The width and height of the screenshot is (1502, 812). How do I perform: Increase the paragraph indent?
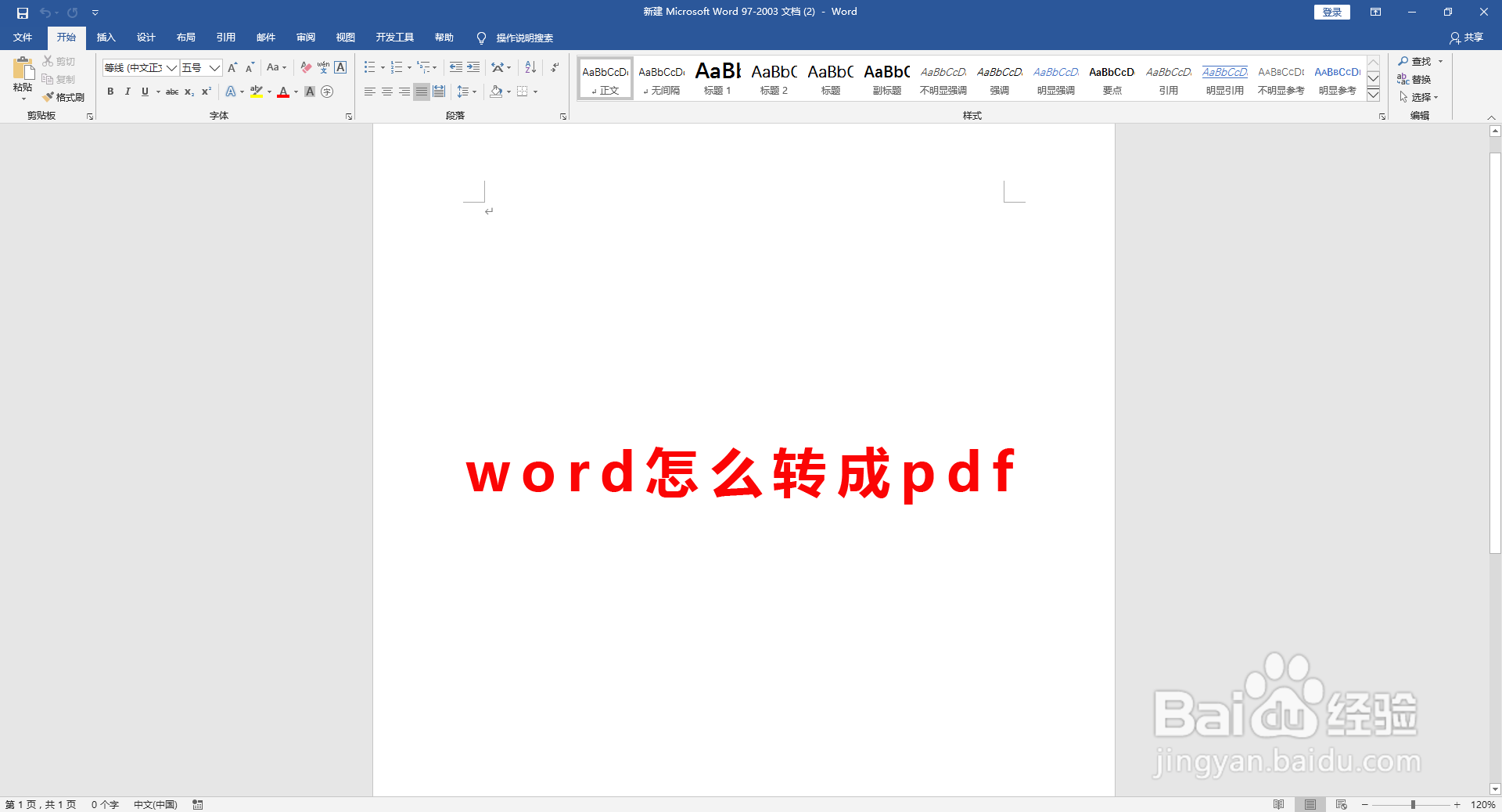(473, 67)
